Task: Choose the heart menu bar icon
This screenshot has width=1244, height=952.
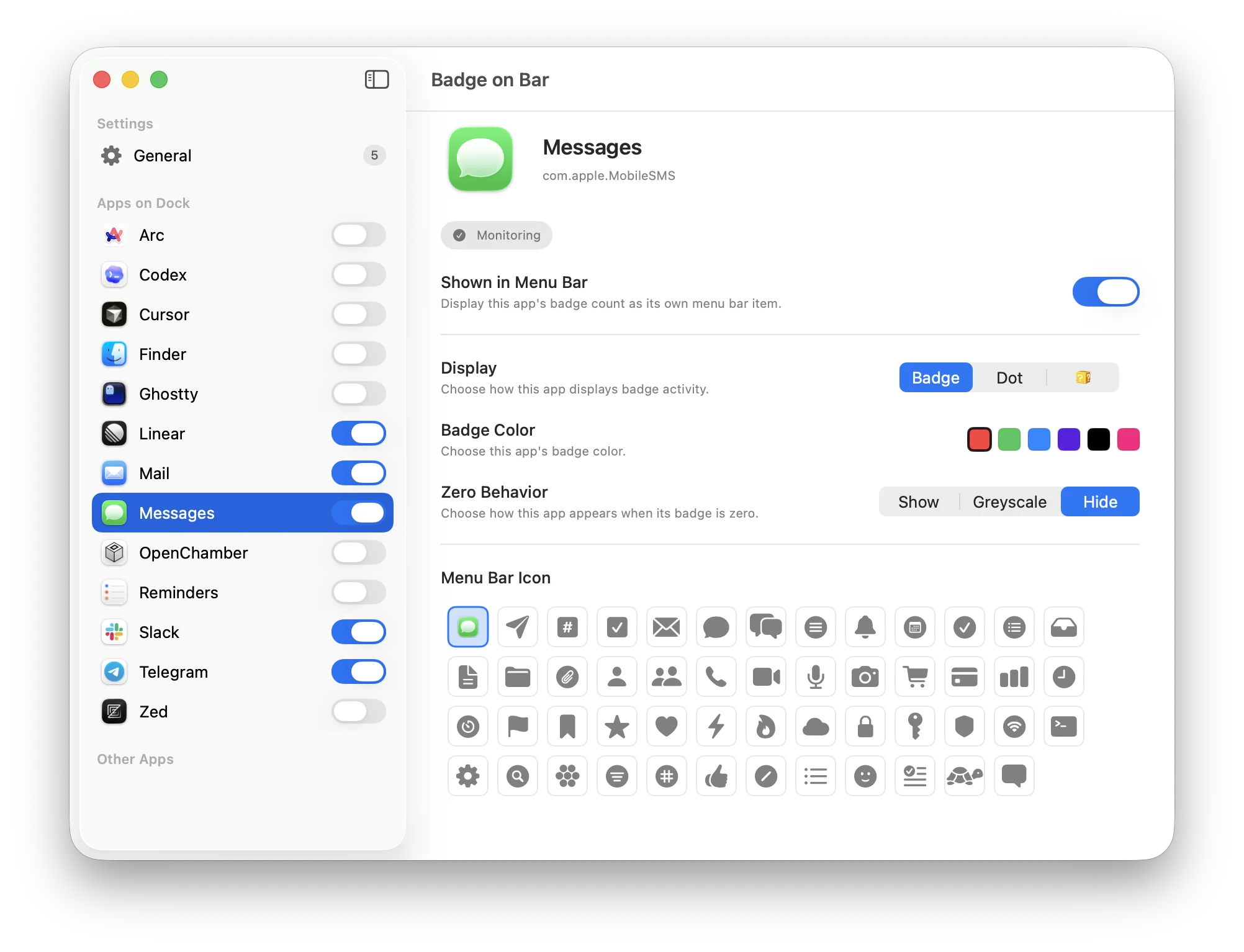Action: (x=667, y=726)
